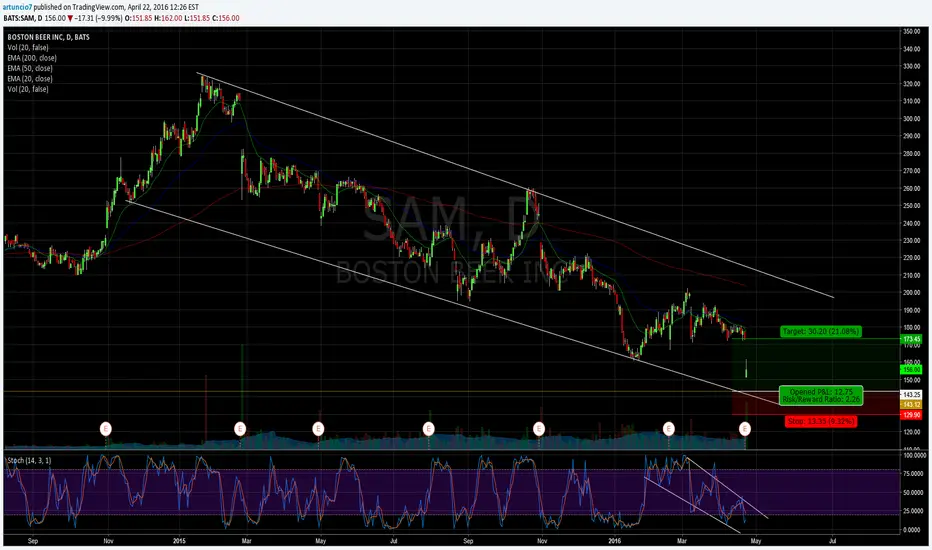Click the green Target 30.20 (21.08%) label
Image resolution: width=932 pixels, height=550 pixels.
tap(821, 331)
